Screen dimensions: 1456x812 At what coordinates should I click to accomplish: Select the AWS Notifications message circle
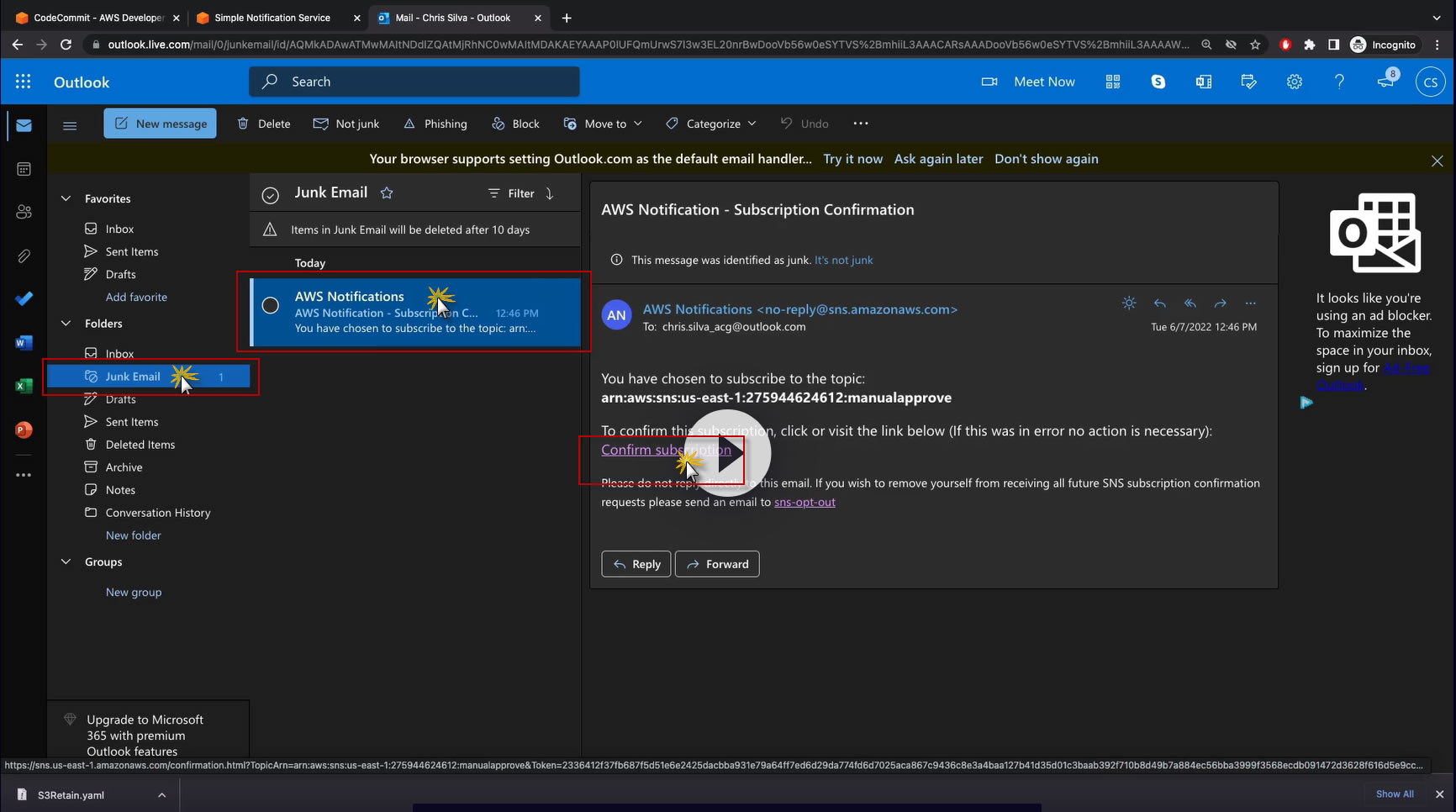click(271, 305)
